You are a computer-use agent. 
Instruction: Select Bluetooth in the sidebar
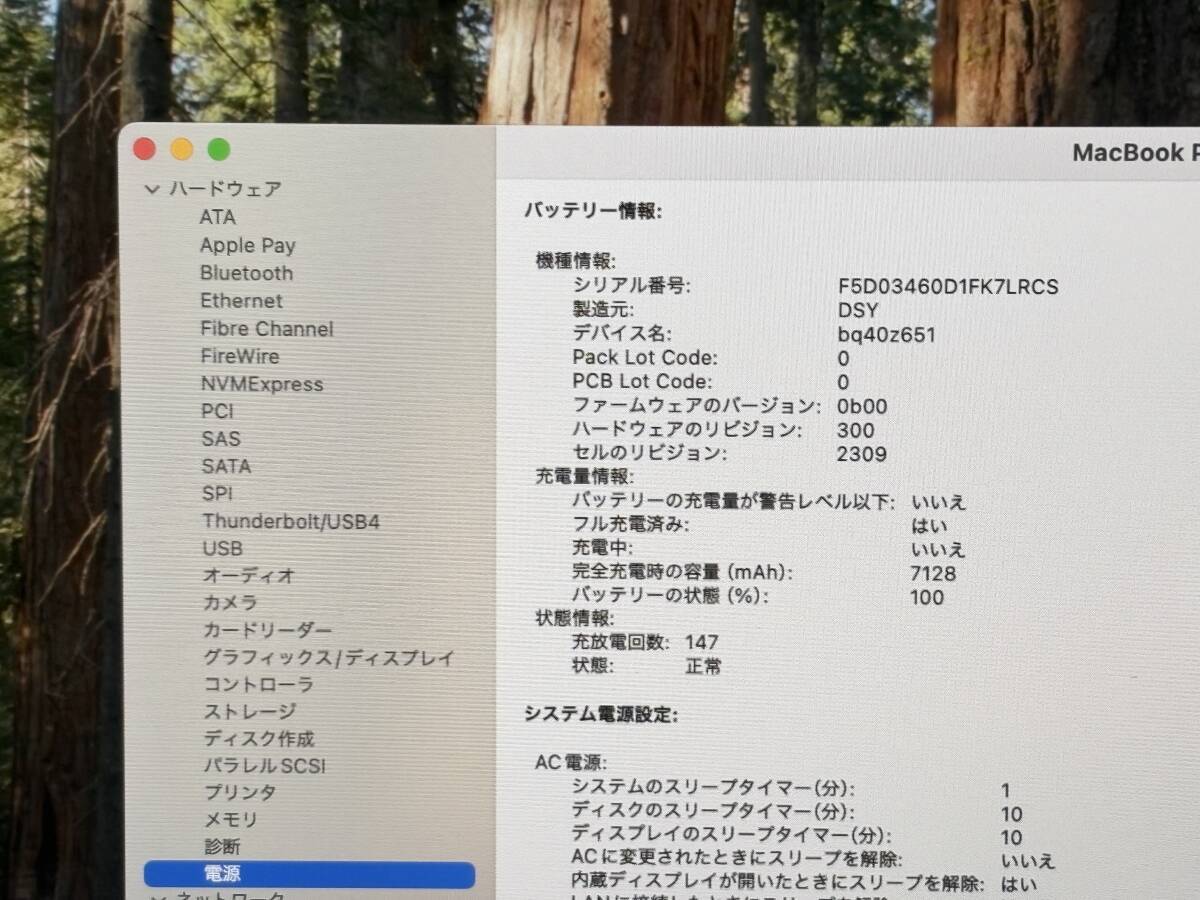[246, 273]
